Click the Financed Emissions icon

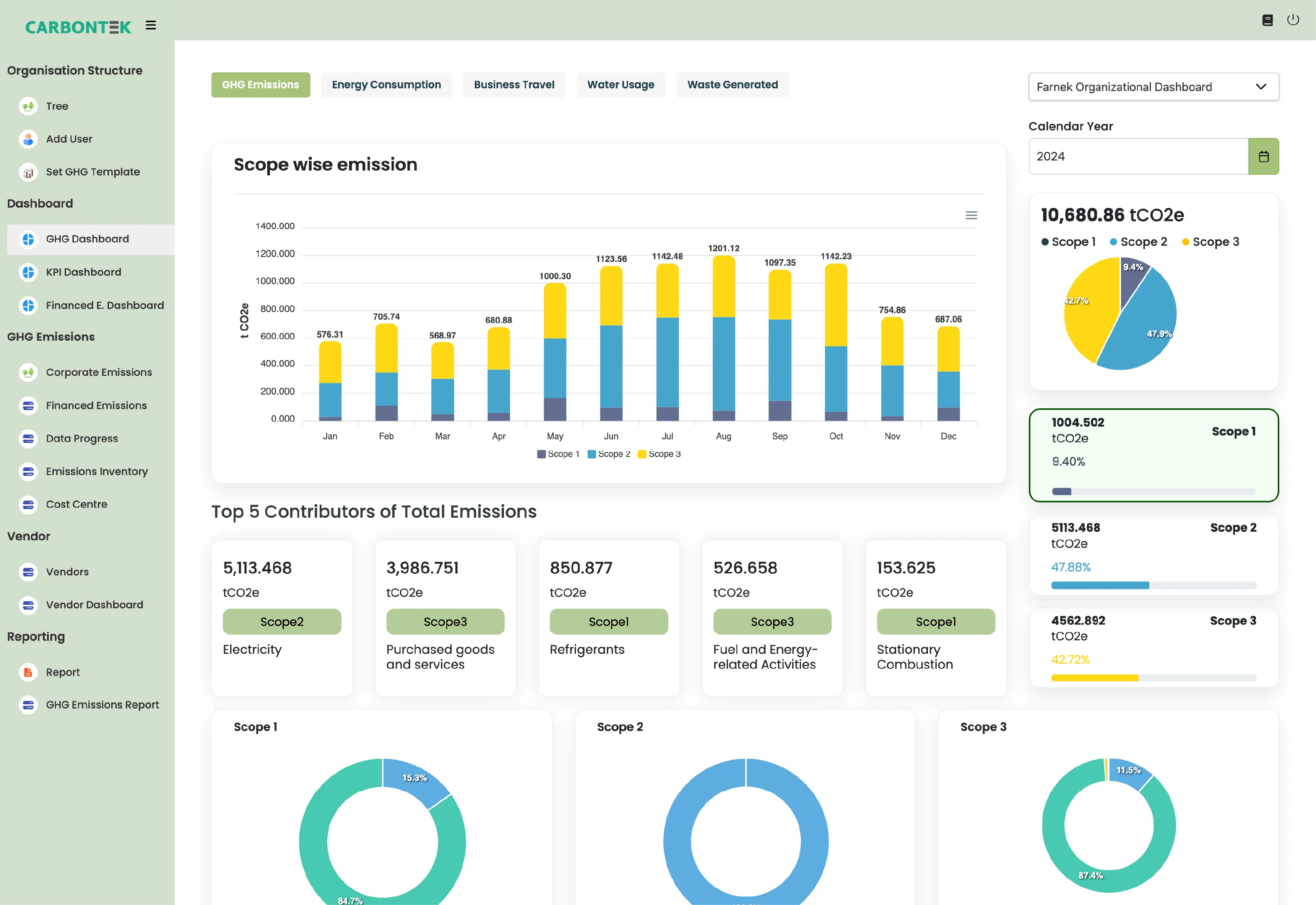[28, 405]
